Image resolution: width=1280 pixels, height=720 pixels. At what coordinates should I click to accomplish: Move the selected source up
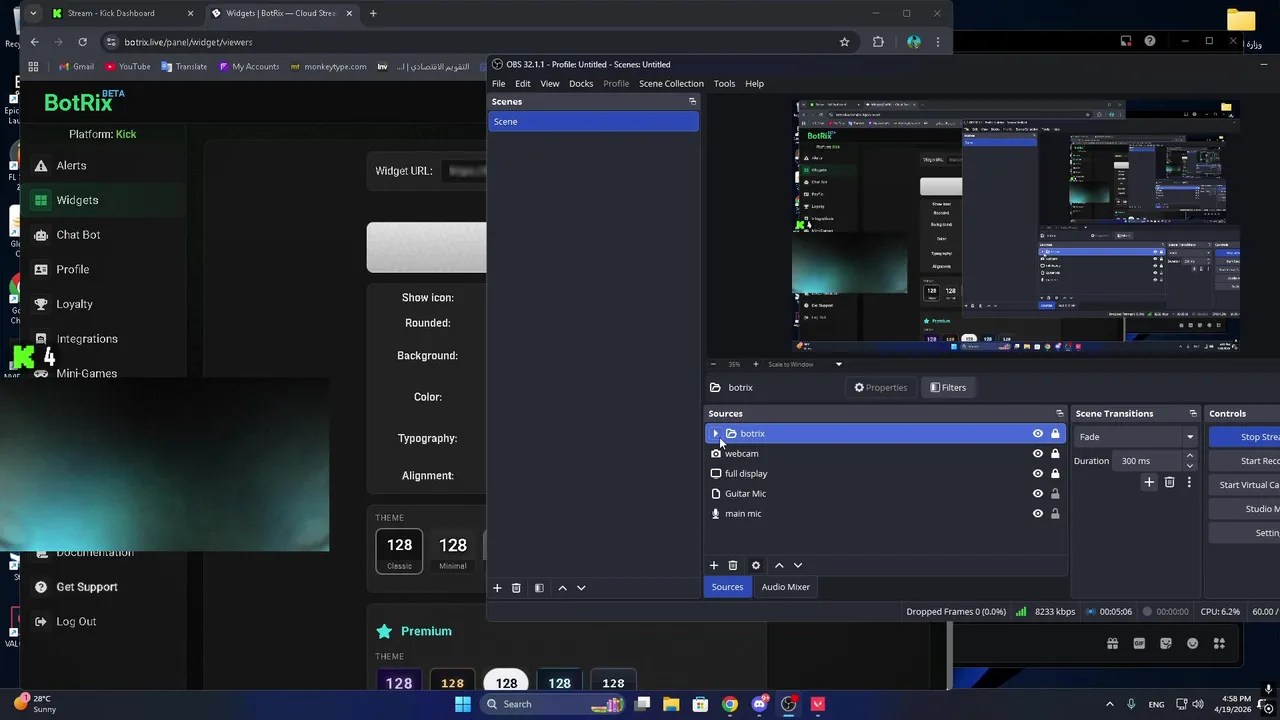click(779, 565)
